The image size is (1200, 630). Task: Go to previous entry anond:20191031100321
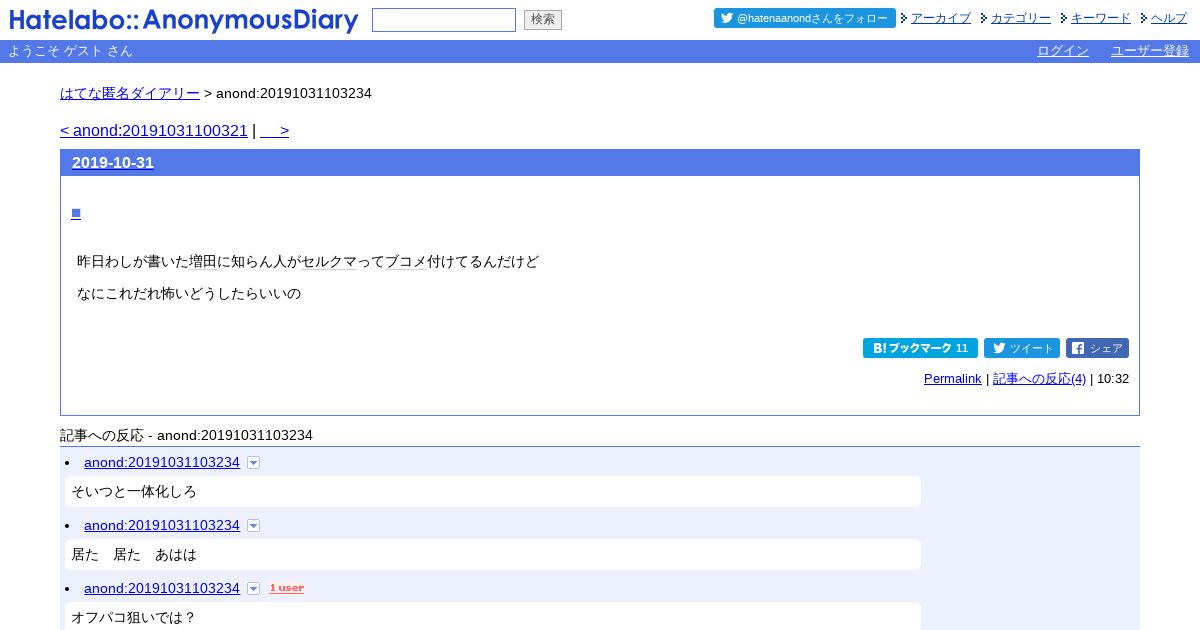point(154,131)
